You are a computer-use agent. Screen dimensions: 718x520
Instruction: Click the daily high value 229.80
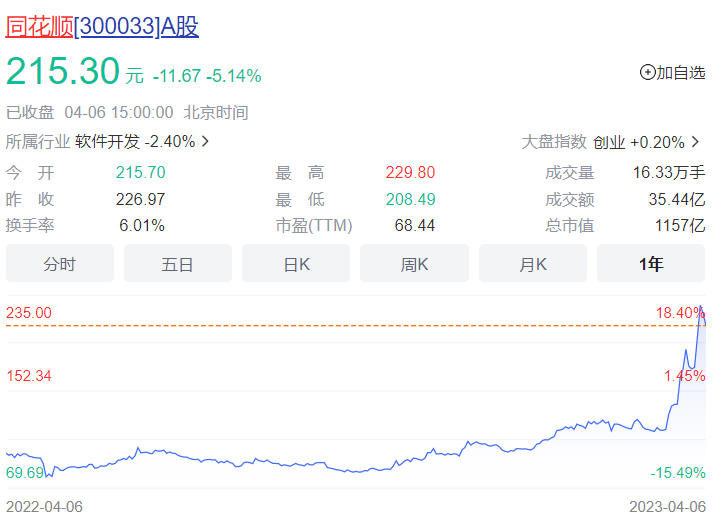tap(410, 173)
